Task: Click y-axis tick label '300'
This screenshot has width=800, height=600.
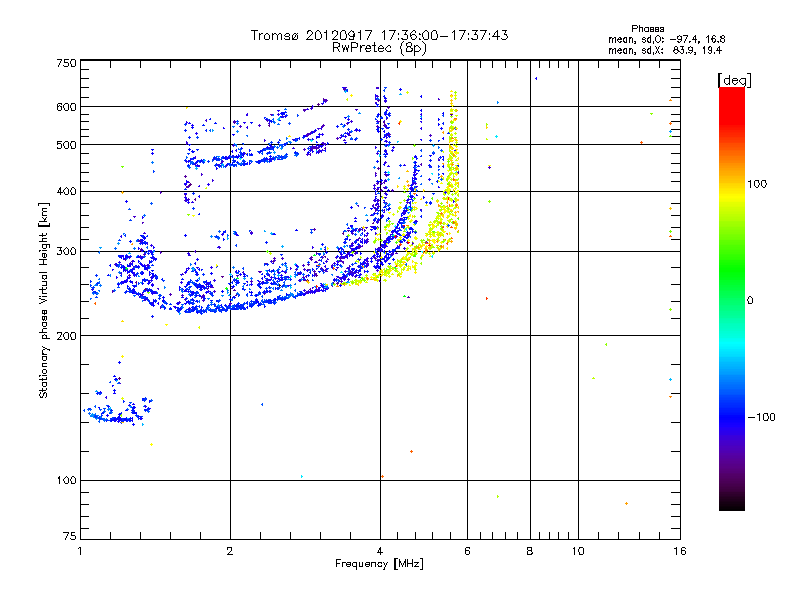Action: tap(66, 252)
